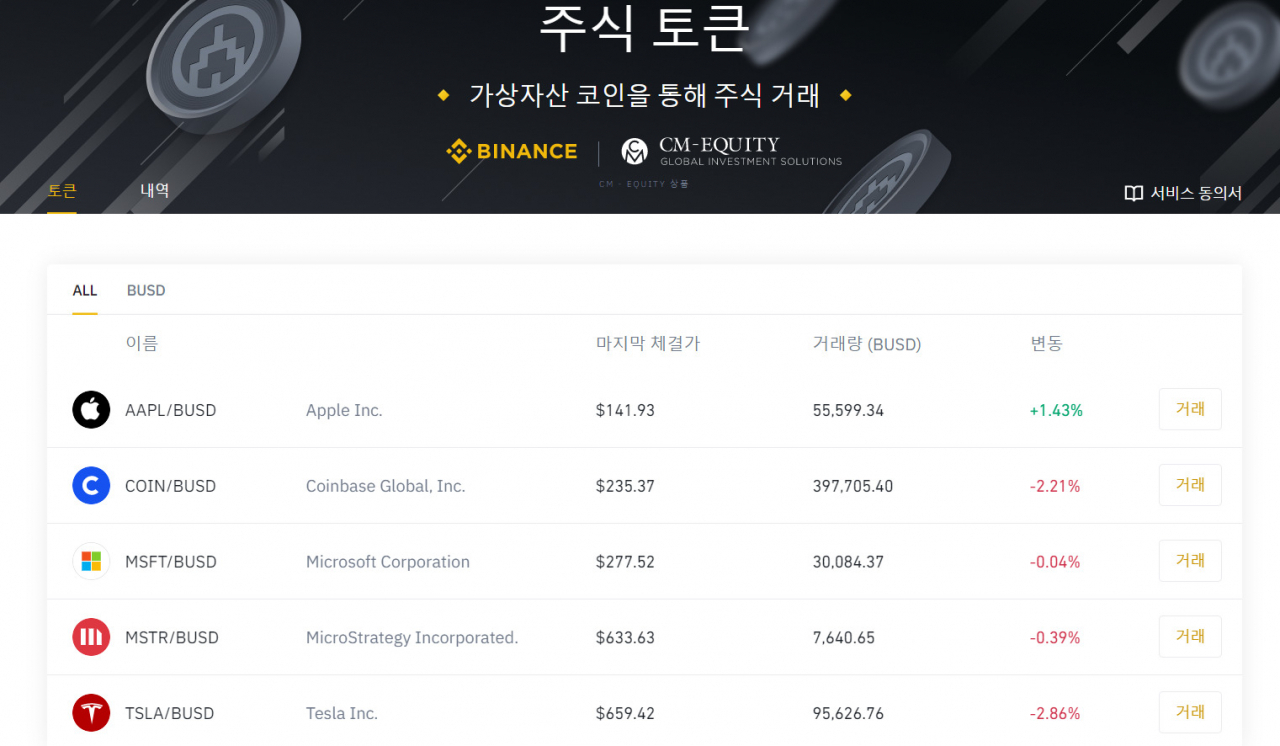Open the 서비스 동의서 link
The height and width of the screenshot is (746, 1280).
point(1196,194)
